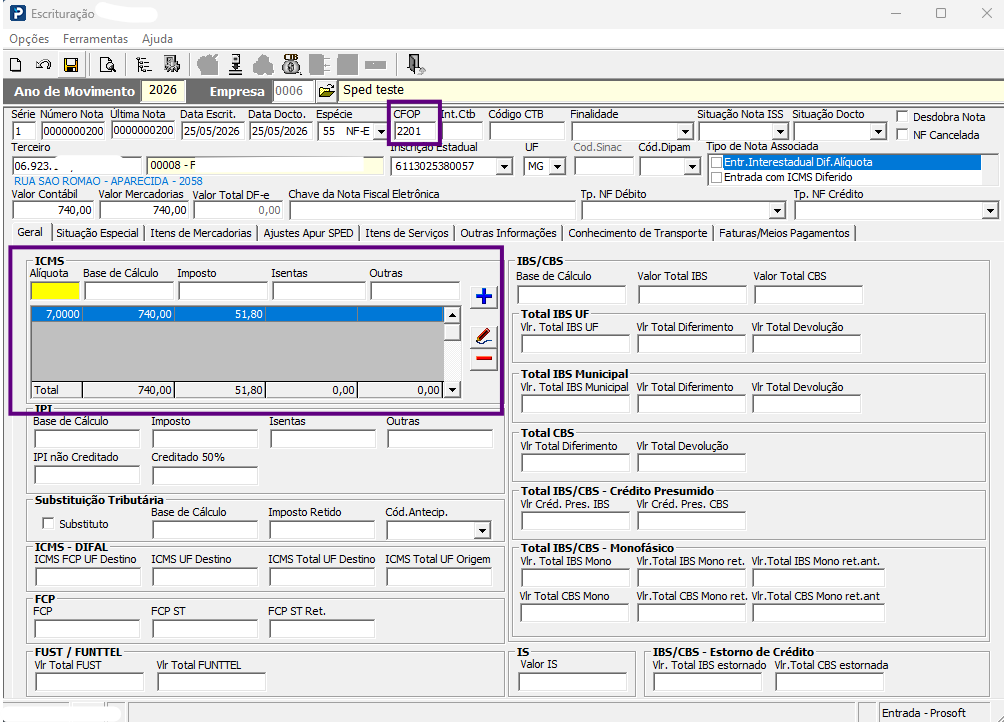Click the CTB money bag toolbar icon
The image size is (1004, 722).
(x=291, y=64)
